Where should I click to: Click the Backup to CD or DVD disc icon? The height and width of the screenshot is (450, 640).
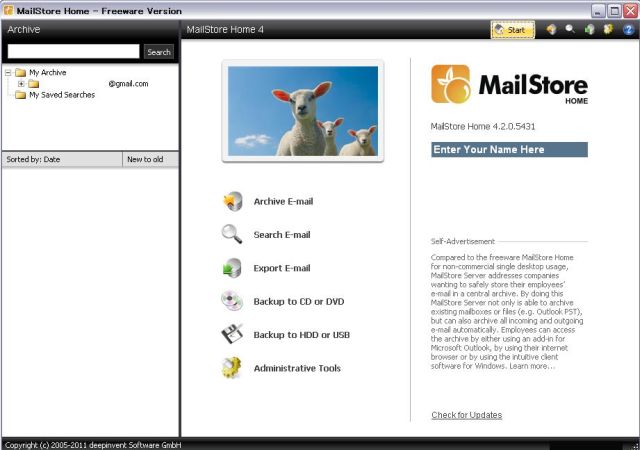pyautogui.click(x=232, y=301)
